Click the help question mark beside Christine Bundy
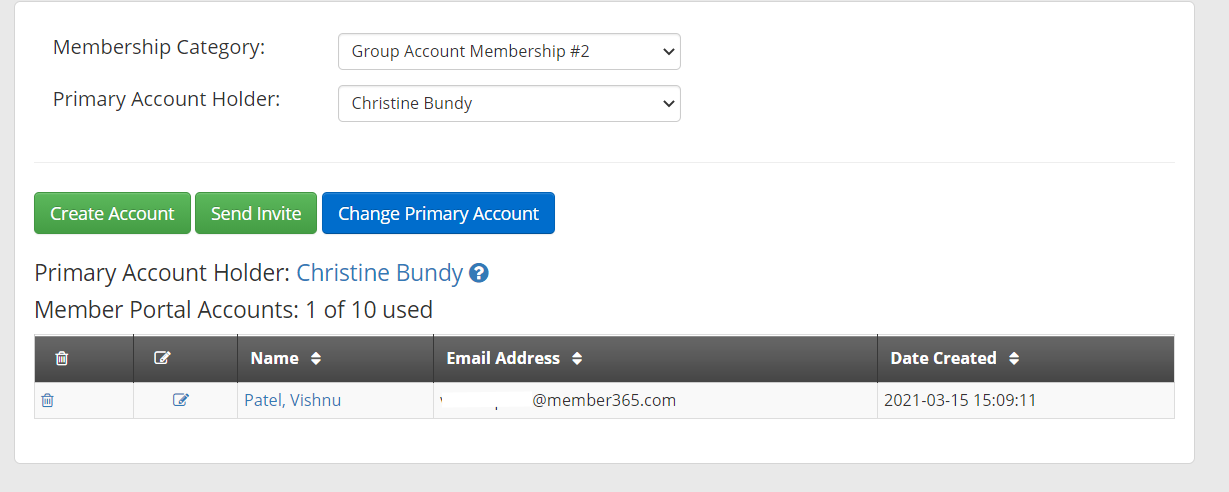This screenshot has height=492, width=1229. tap(479, 273)
